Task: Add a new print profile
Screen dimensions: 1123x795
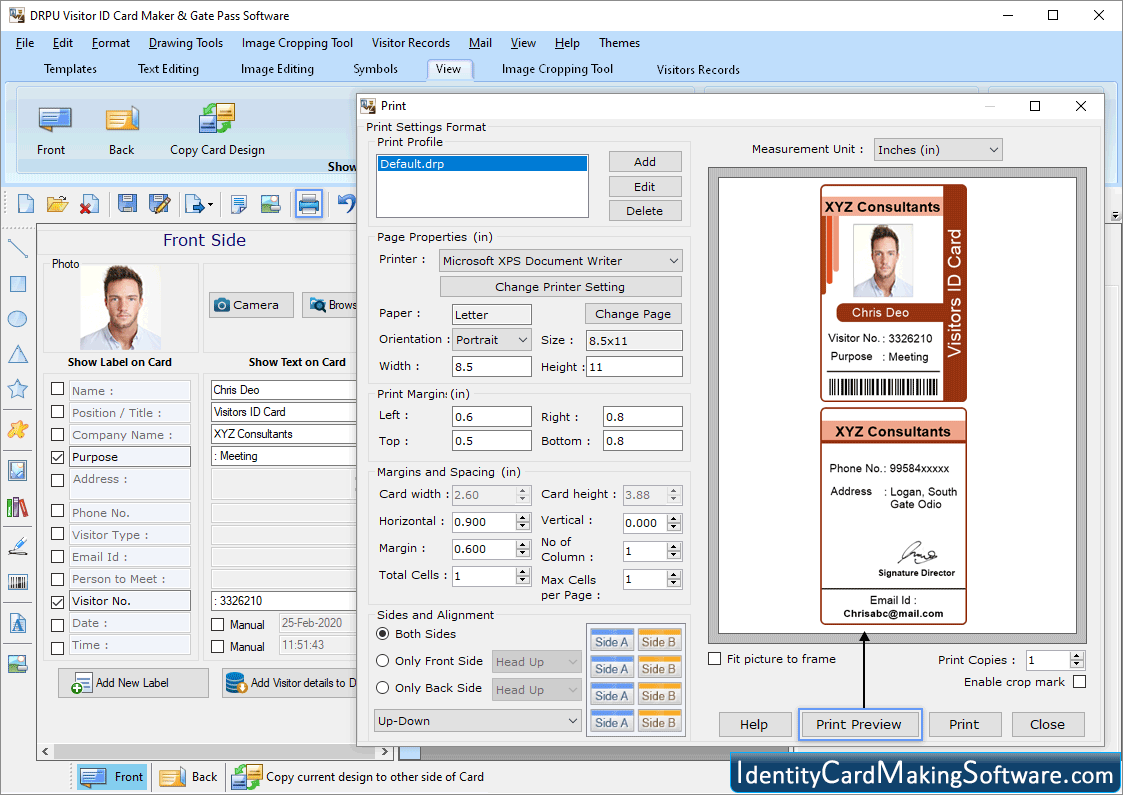Action: (644, 161)
